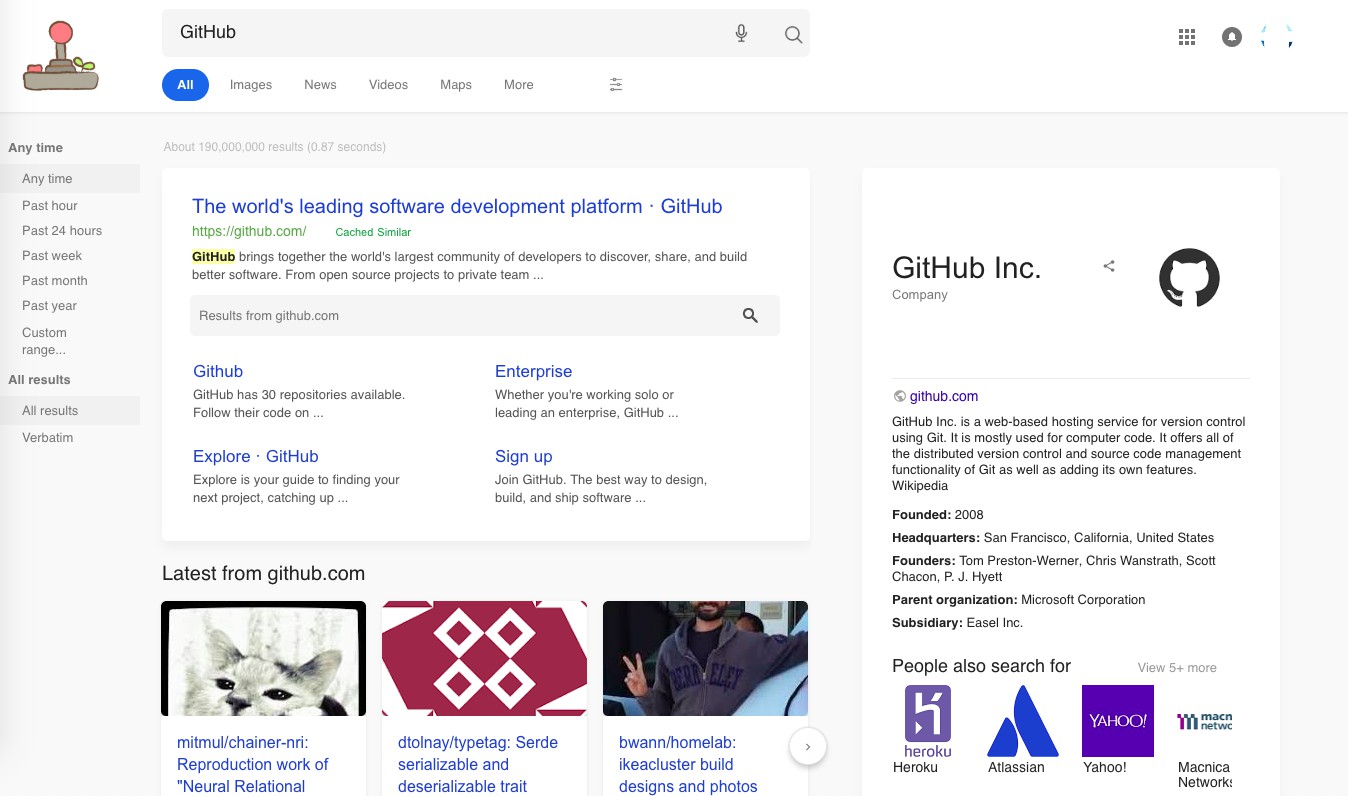The image size is (1348, 796).
Task: Open the Explore · GitHub sitelink
Action: (x=255, y=456)
